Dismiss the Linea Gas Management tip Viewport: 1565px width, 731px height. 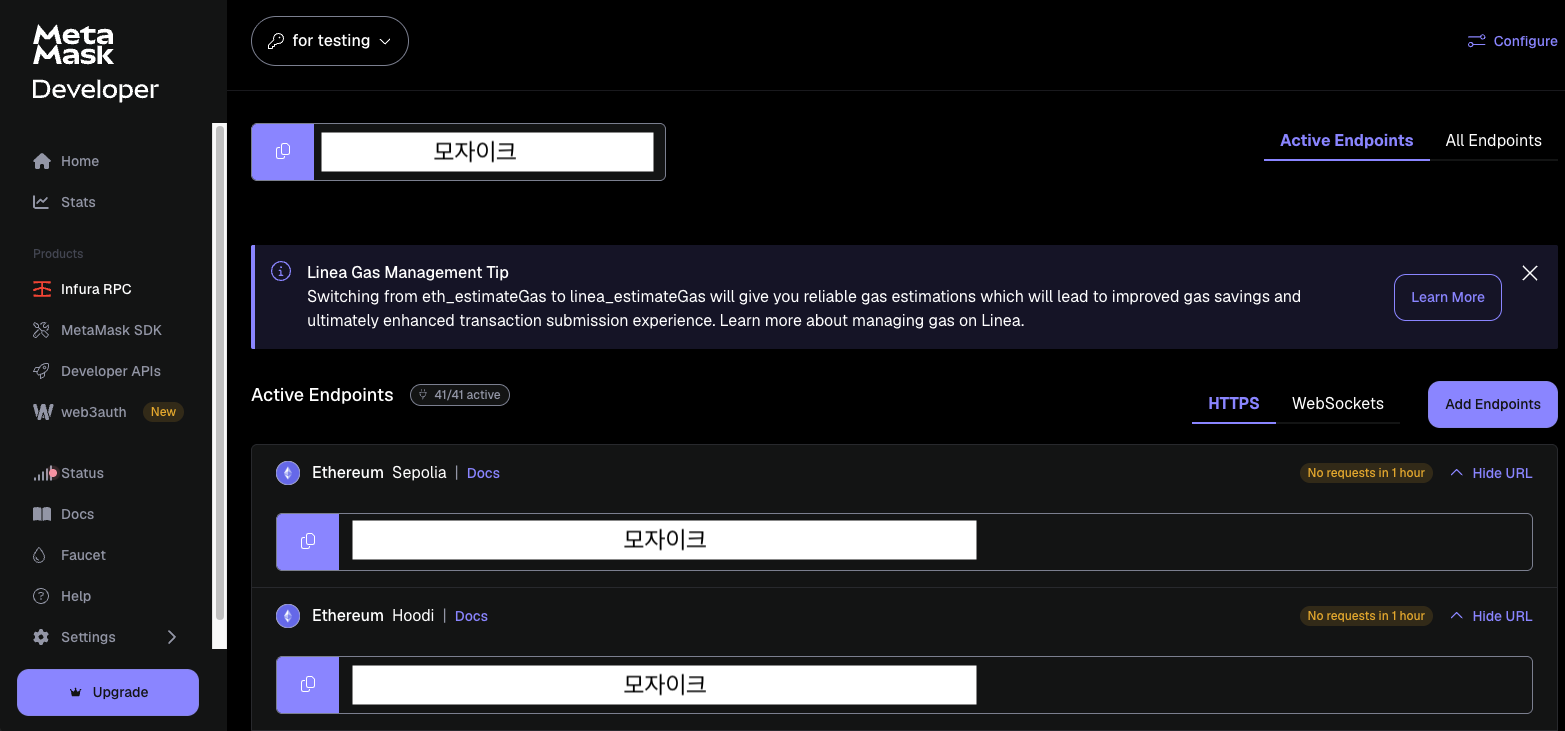(1529, 273)
